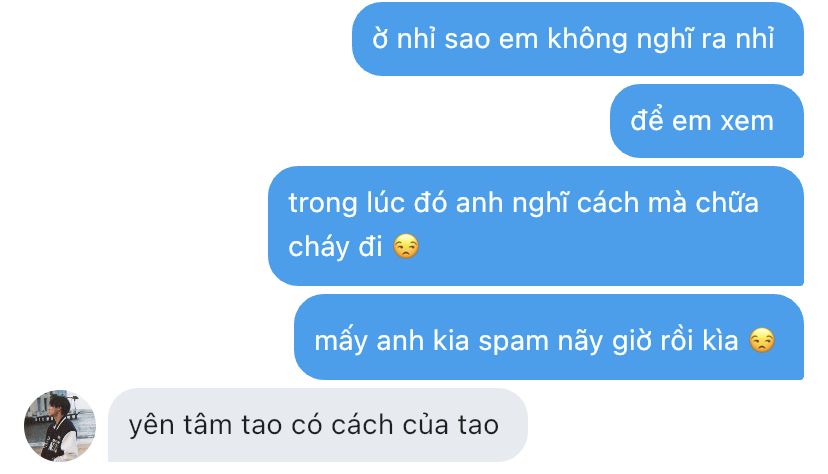Click the word "không" in the top message

[x=587, y=40]
